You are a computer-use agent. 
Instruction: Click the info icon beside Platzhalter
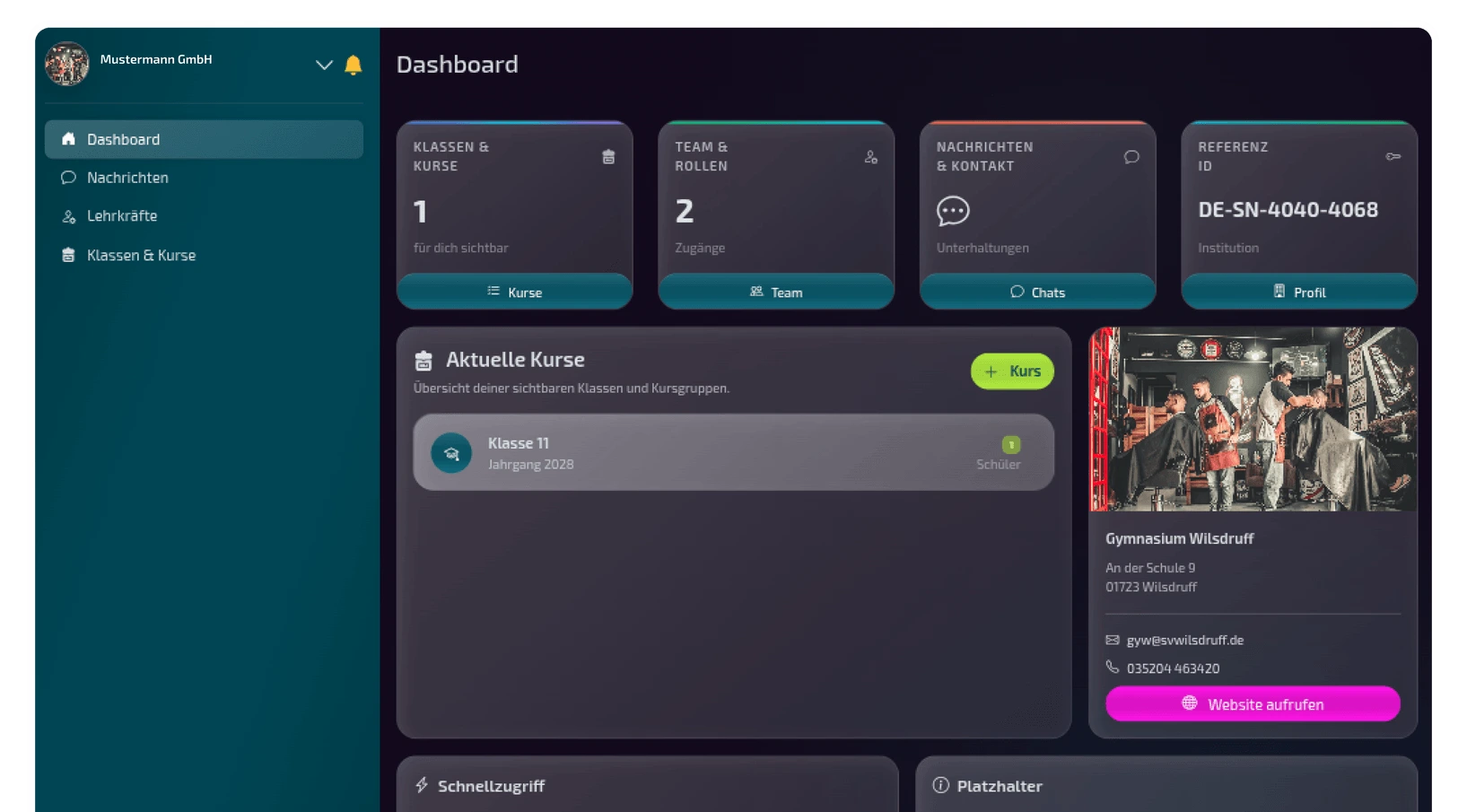tap(940, 785)
